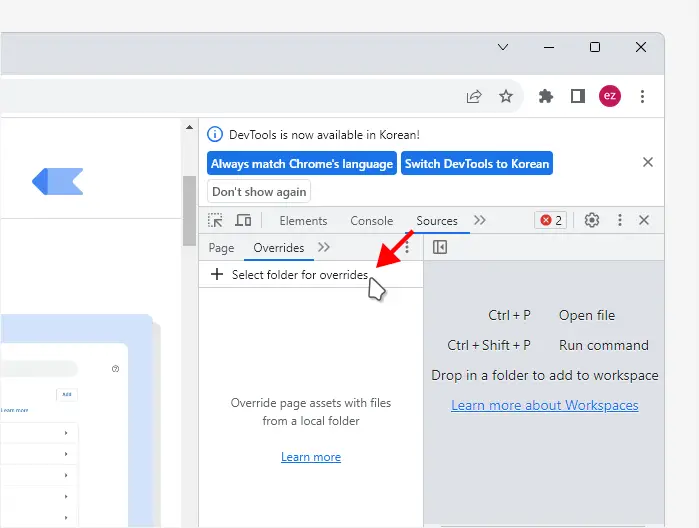Click 'Drop in a folder to add to workspace'
The image size is (699, 528).
(545, 375)
